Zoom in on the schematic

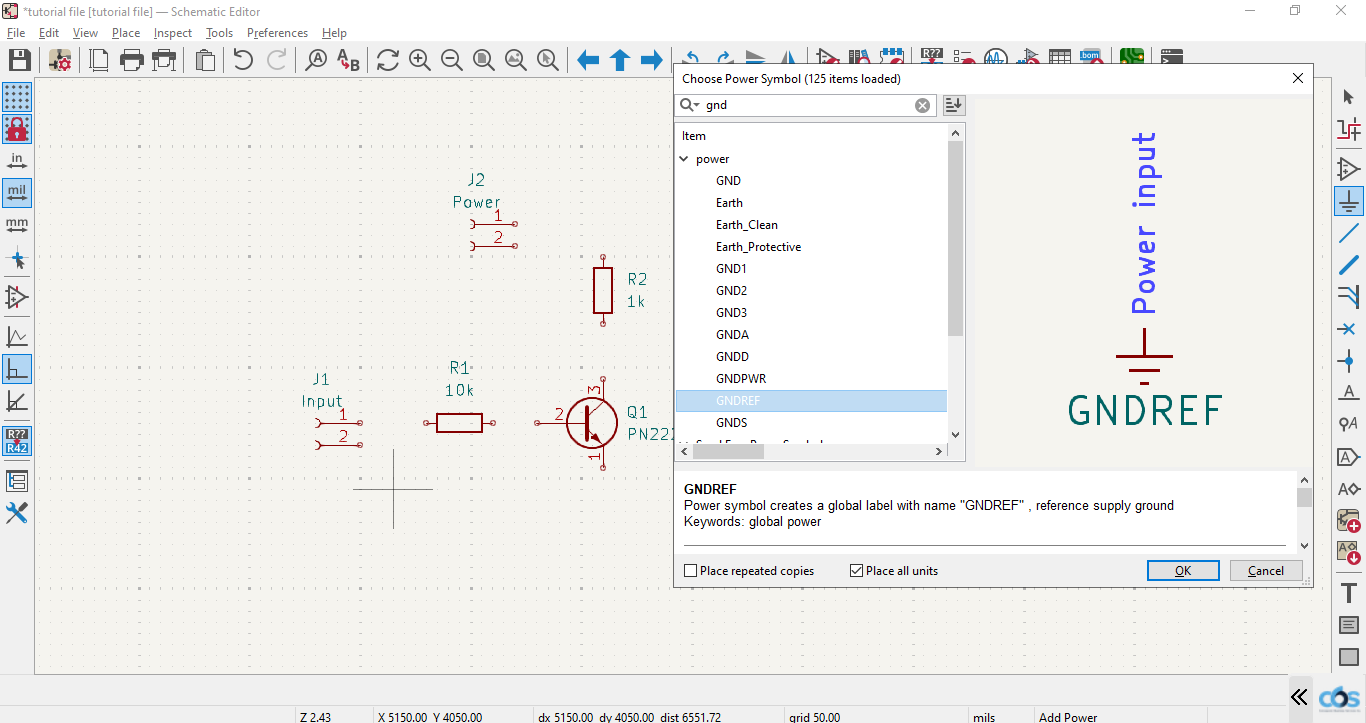[420, 60]
